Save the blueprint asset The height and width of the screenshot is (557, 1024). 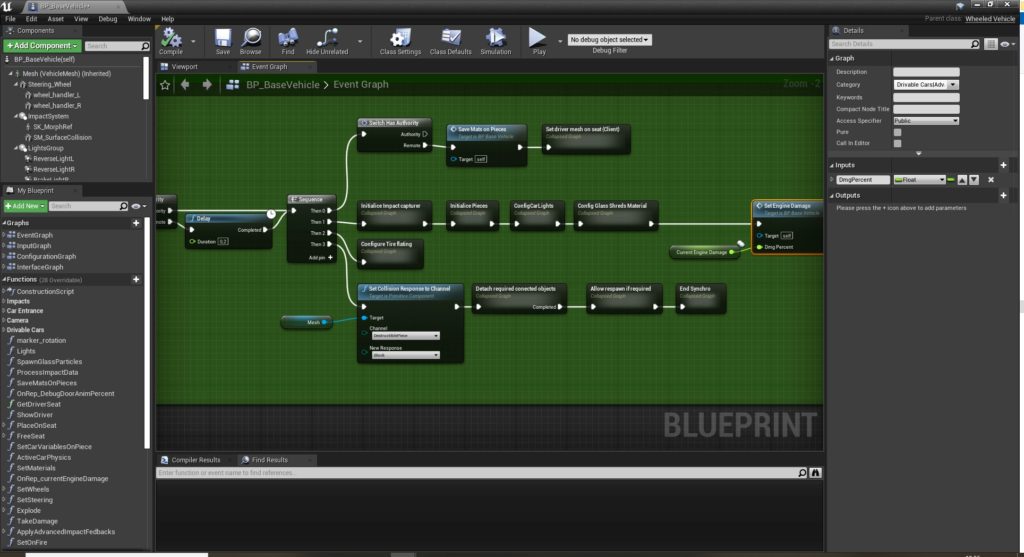coord(223,41)
